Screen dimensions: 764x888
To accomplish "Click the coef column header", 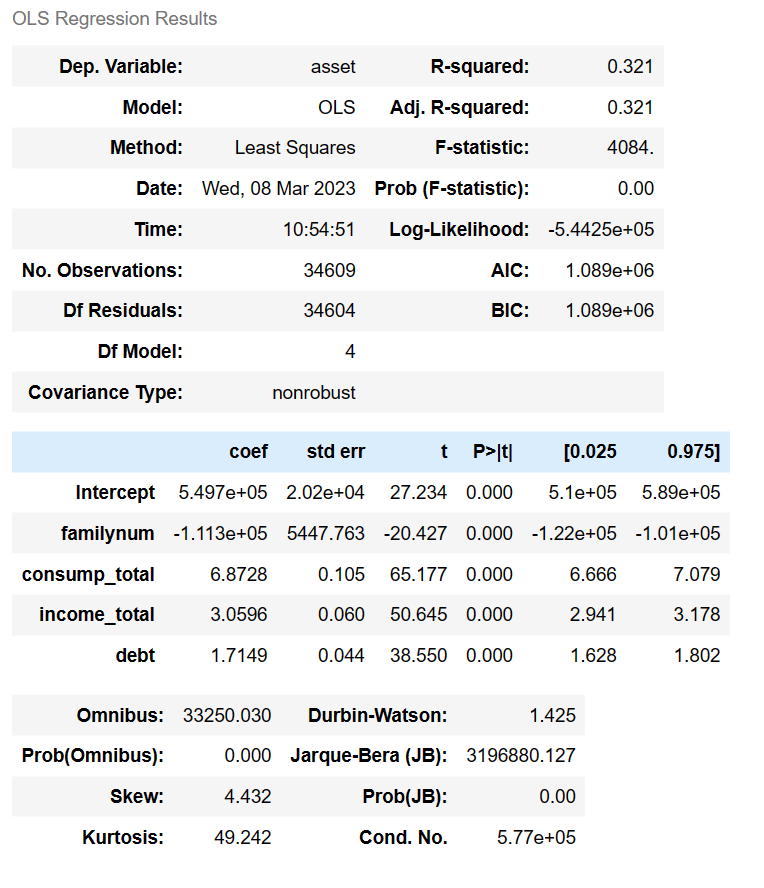I will tap(249, 451).
